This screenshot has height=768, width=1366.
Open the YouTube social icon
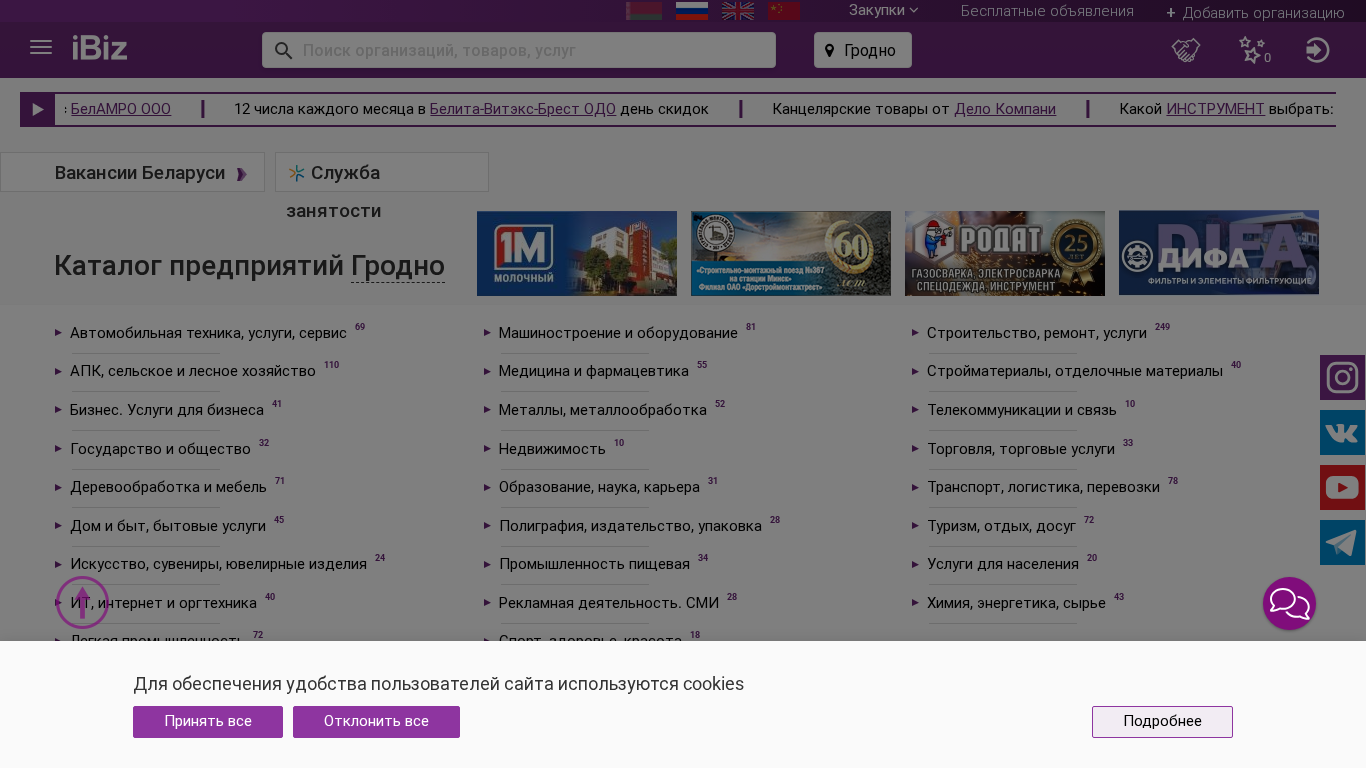click(x=1342, y=488)
